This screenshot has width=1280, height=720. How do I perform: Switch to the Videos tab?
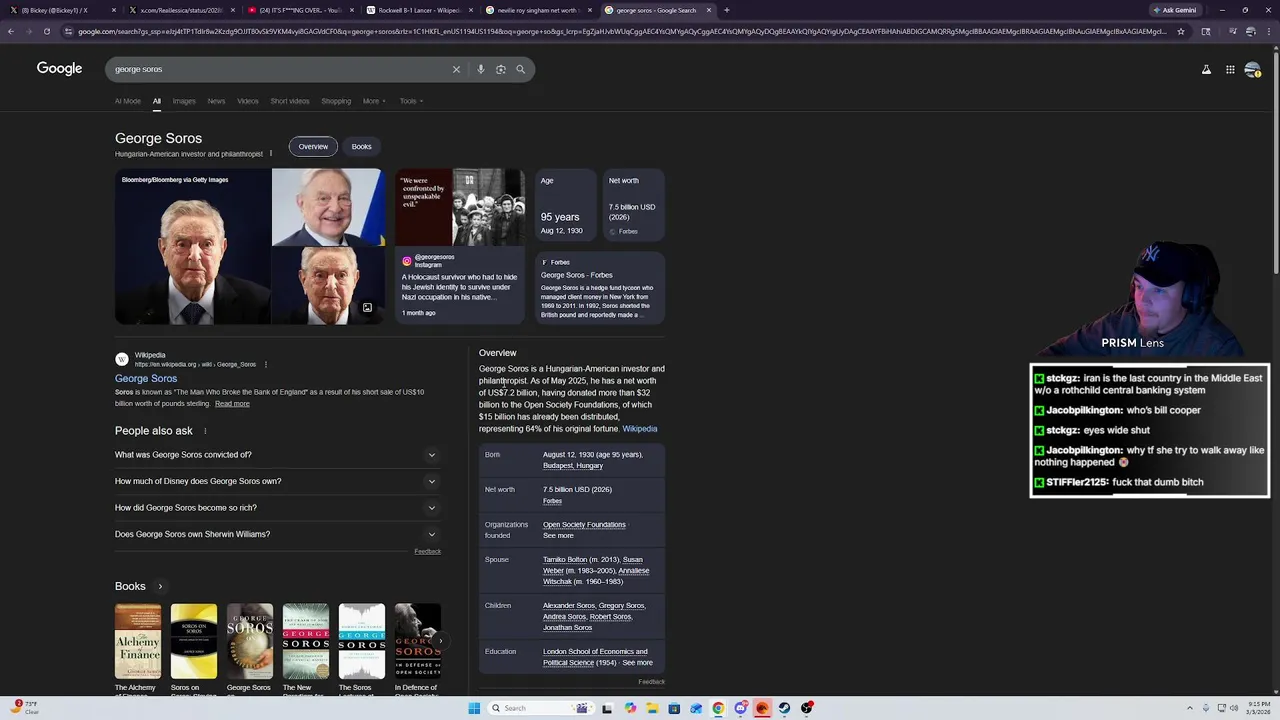(248, 101)
